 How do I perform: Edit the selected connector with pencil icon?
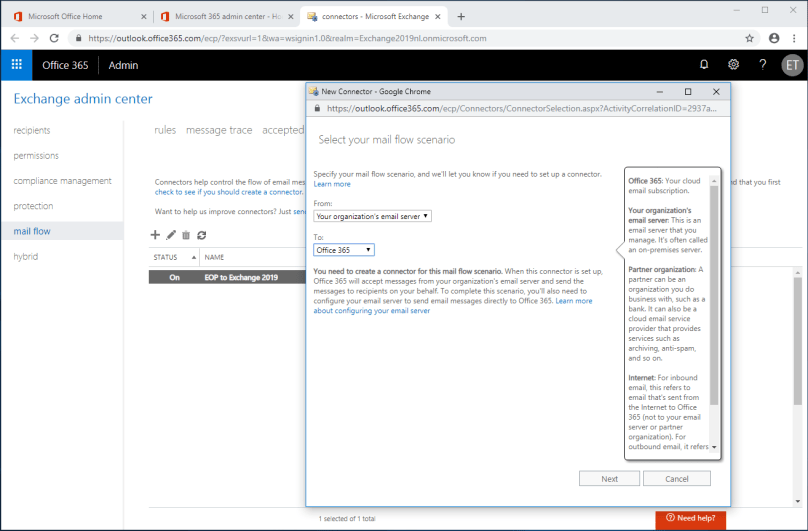click(x=171, y=234)
